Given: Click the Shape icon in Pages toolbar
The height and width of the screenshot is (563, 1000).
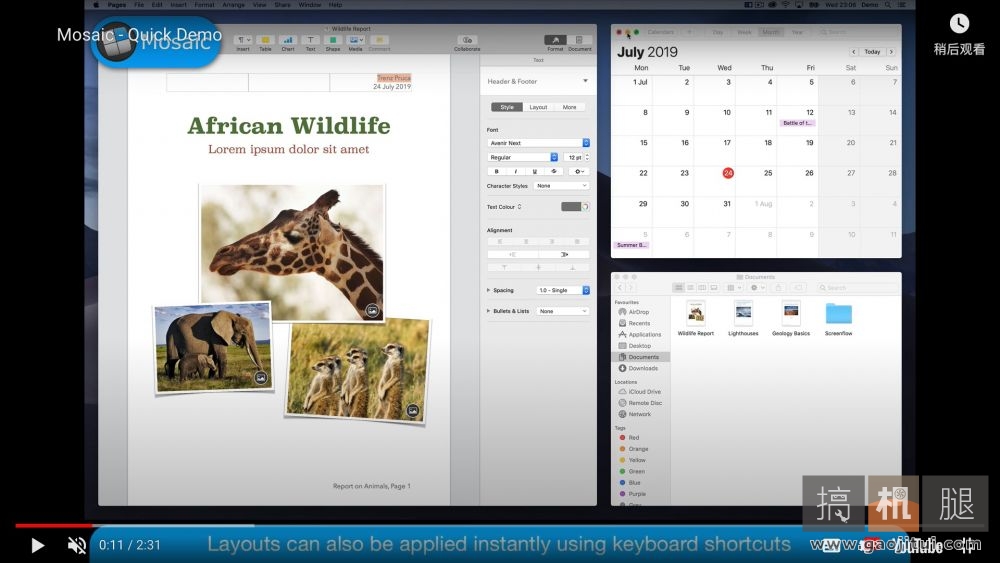Looking at the screenshot, I should (x=332, y=43).
